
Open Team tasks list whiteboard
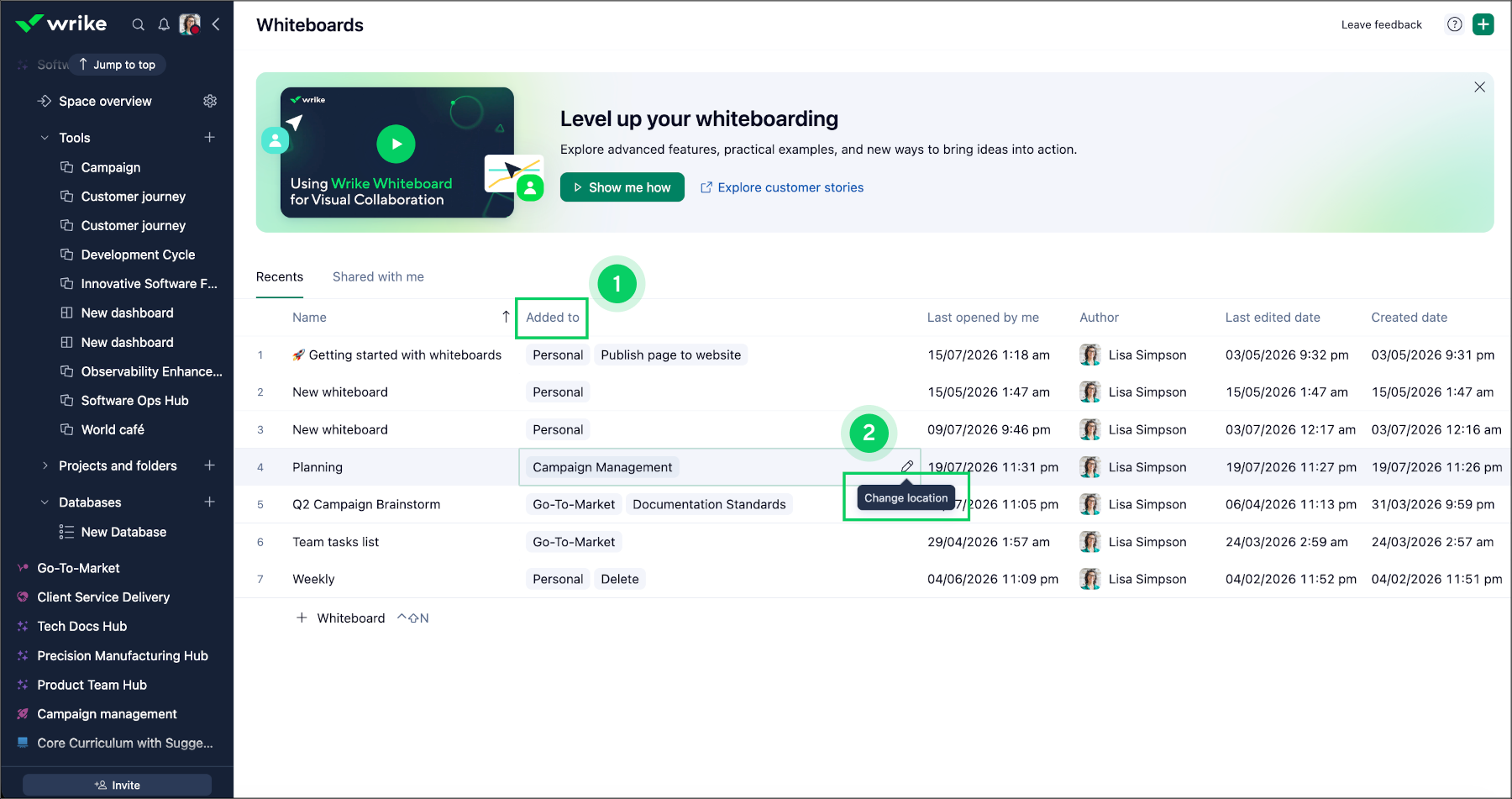pos(335,542)
